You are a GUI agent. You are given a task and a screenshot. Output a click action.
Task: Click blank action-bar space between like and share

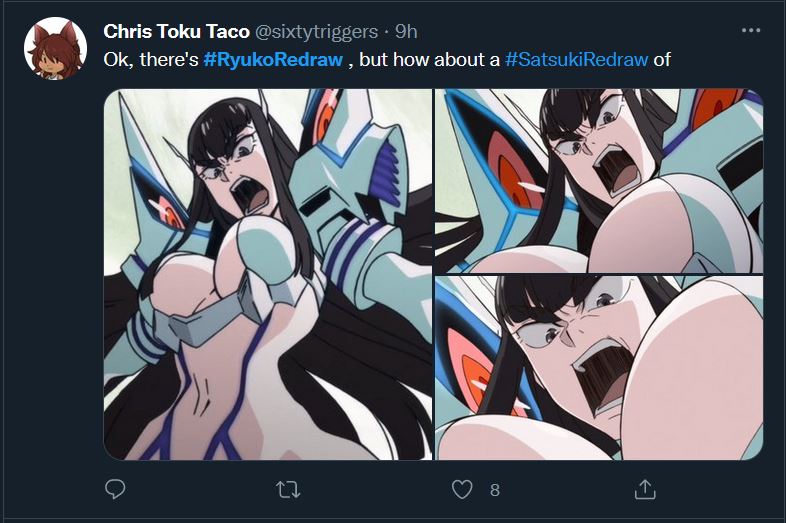click(x=570, y=490)
